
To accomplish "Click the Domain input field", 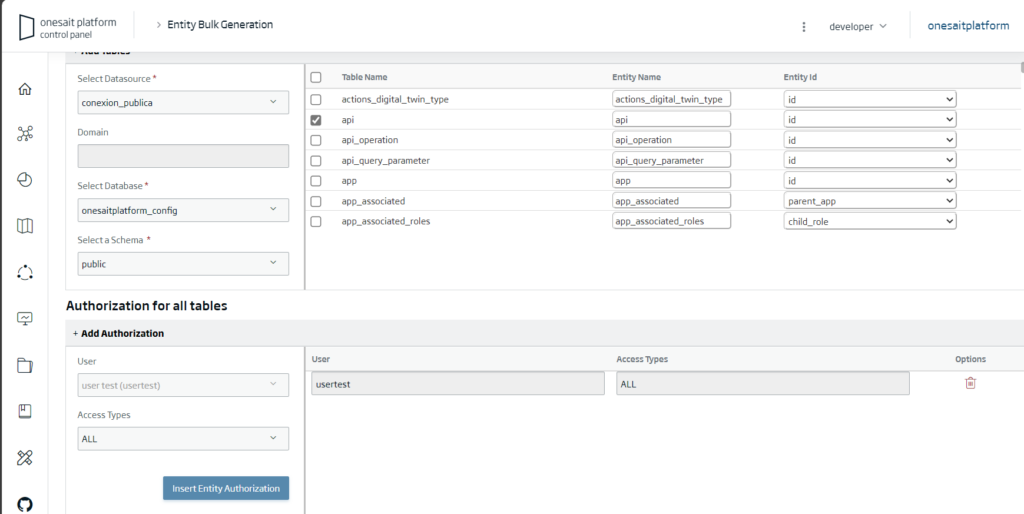I will point(183,156).
